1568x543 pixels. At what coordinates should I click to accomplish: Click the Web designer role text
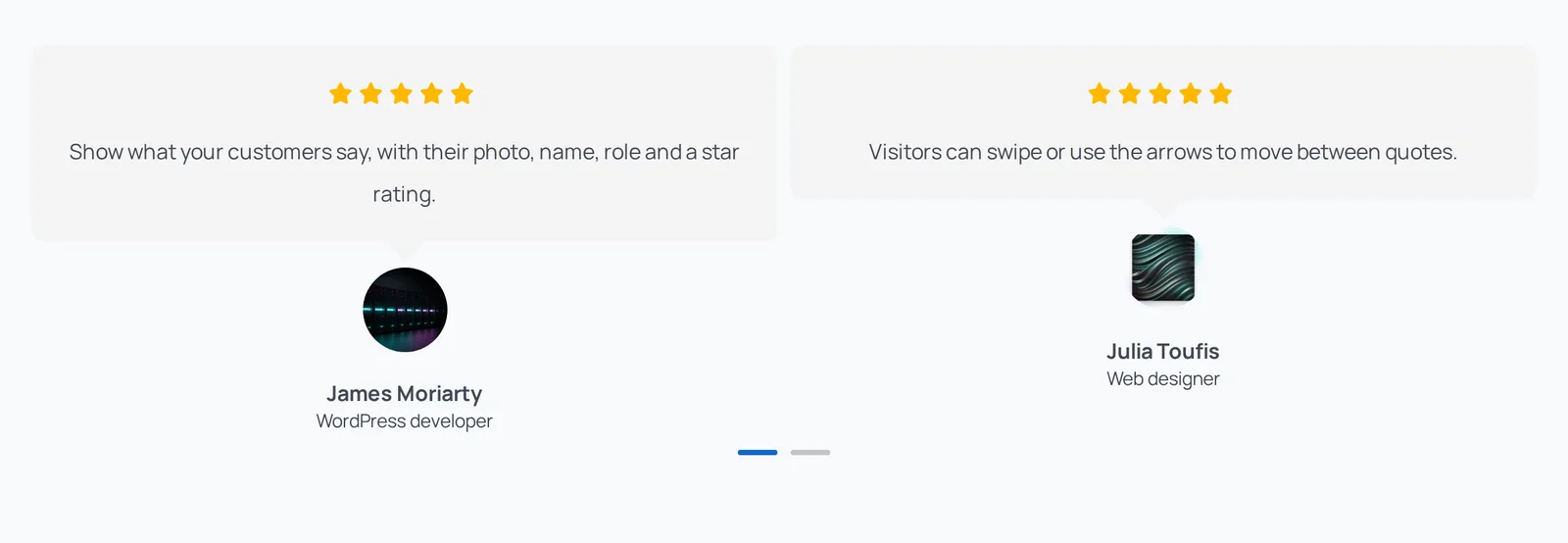tap(1163, 379)
